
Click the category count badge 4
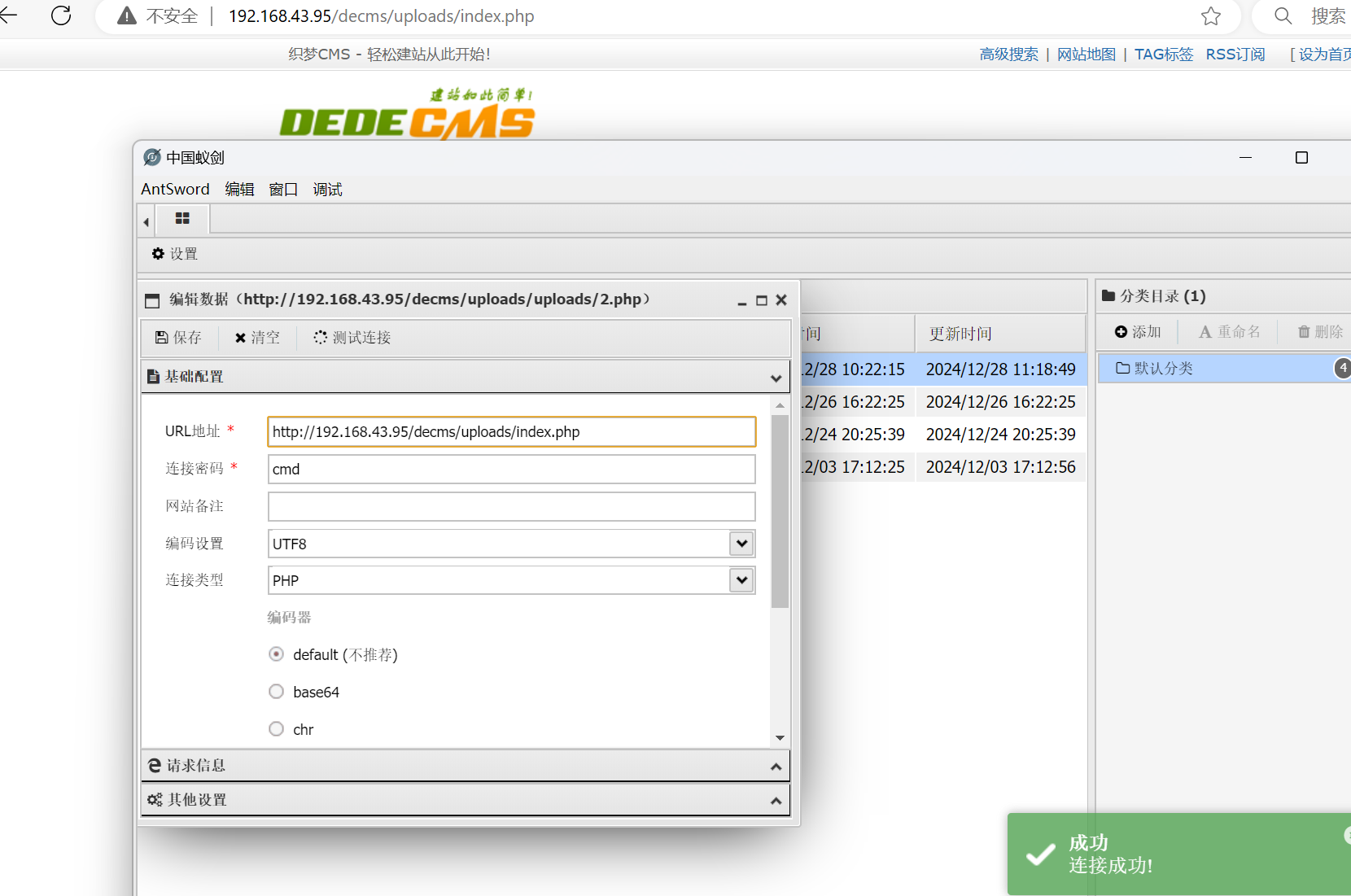coord(1342,368)
